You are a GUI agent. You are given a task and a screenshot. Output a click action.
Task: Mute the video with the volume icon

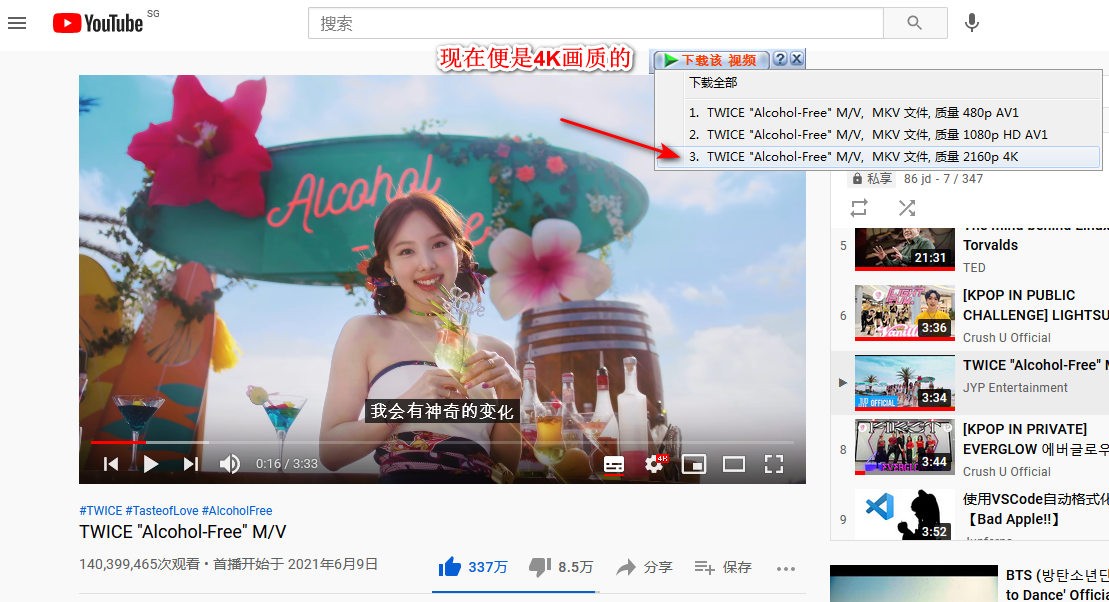230,464
